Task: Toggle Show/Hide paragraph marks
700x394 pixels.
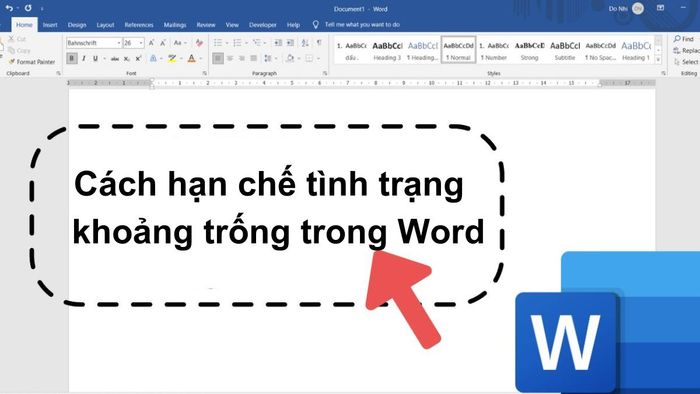Action: 319,43
